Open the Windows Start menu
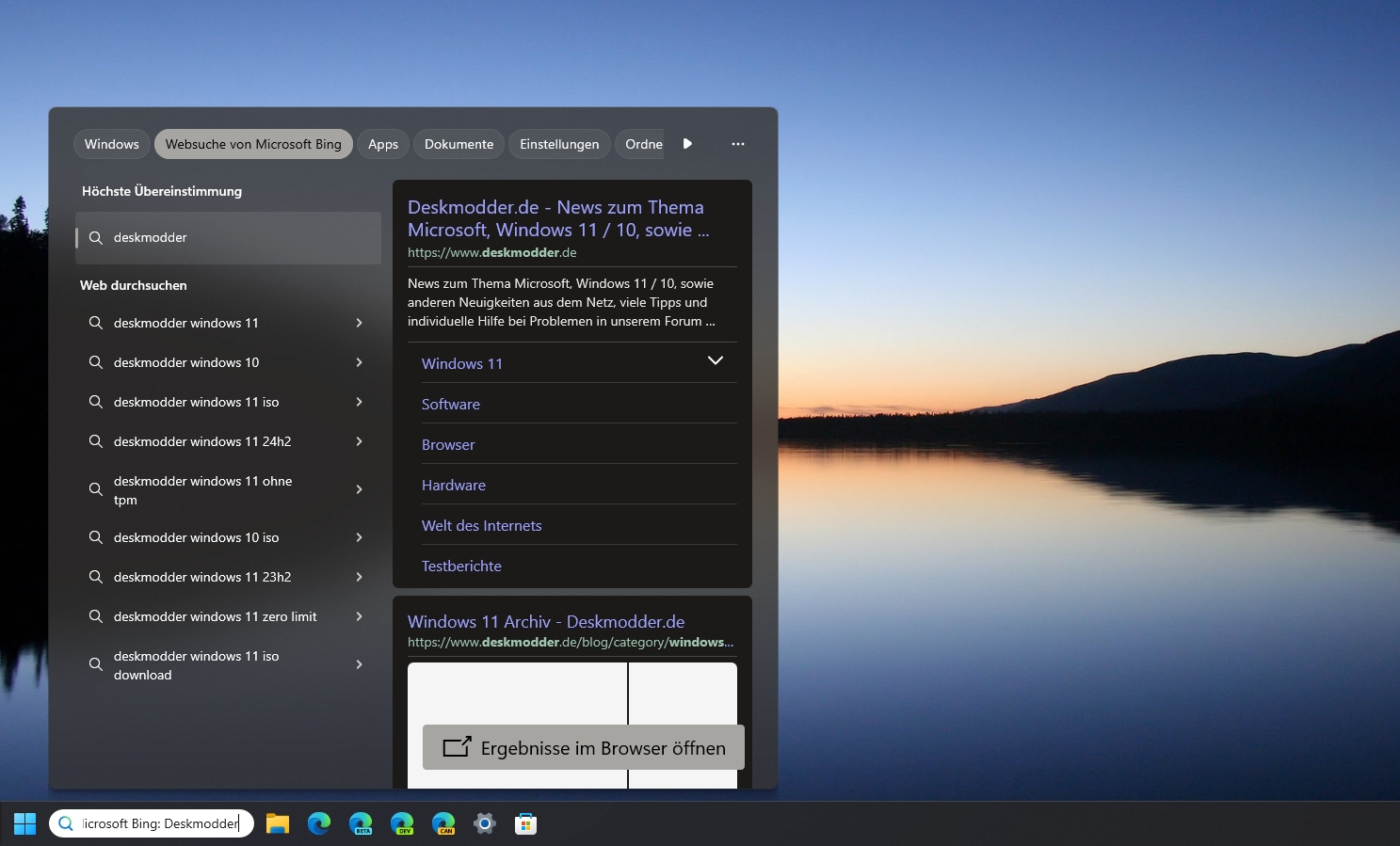Viewport: 1400px width, 846px height. 24,823
